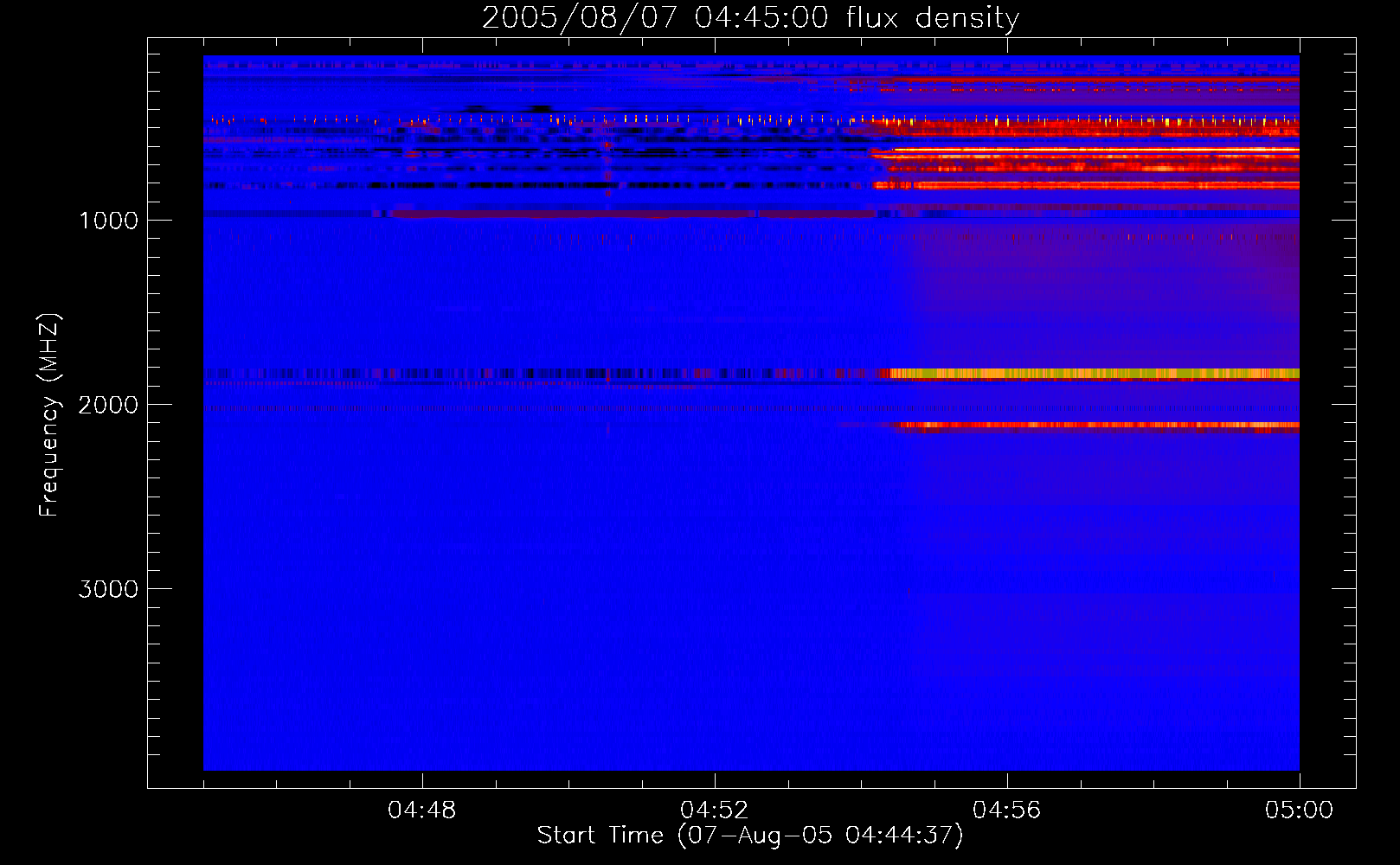Click the 04:56 time tick label
Image resolution: width=1400 pixels, height=865 pixels.
pos(1007,811)
